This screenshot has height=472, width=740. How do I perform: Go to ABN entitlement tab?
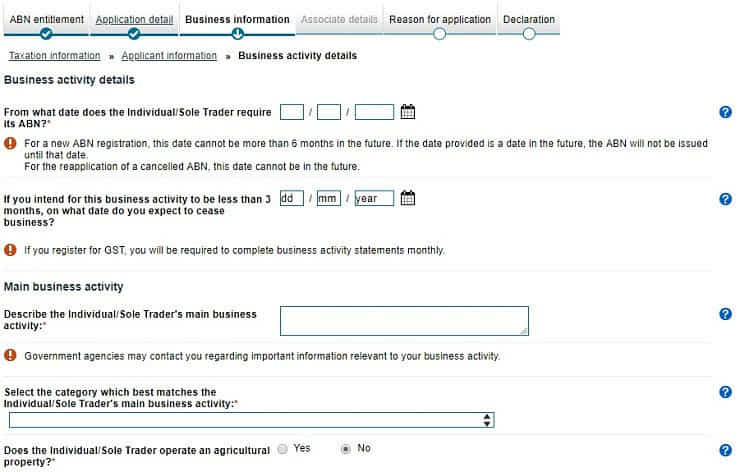tap(46, 19)
